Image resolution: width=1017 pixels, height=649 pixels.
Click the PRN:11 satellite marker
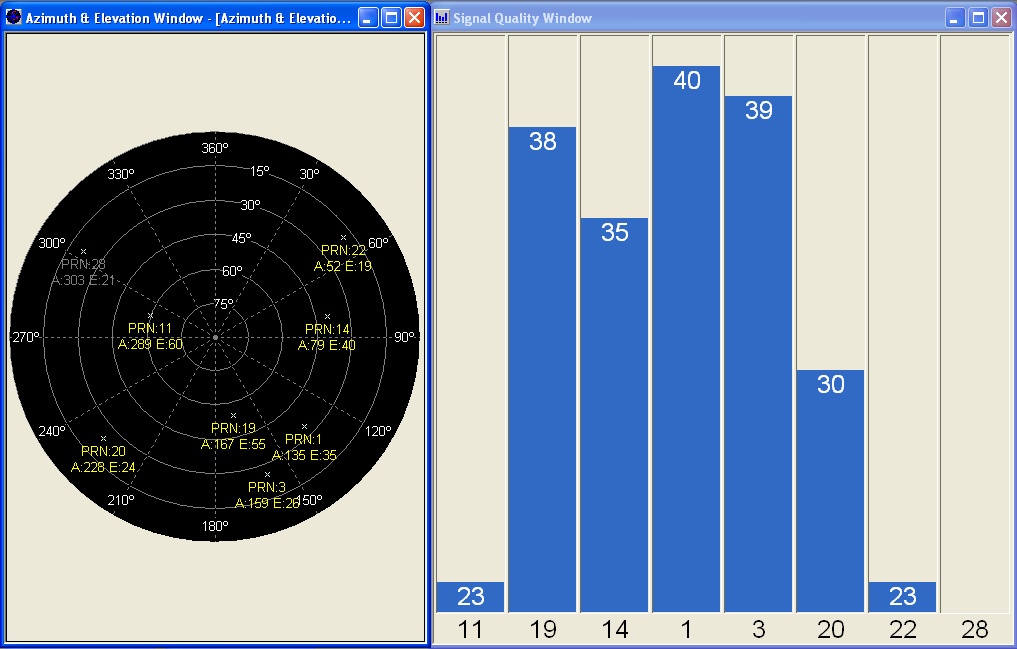point(150,316)
